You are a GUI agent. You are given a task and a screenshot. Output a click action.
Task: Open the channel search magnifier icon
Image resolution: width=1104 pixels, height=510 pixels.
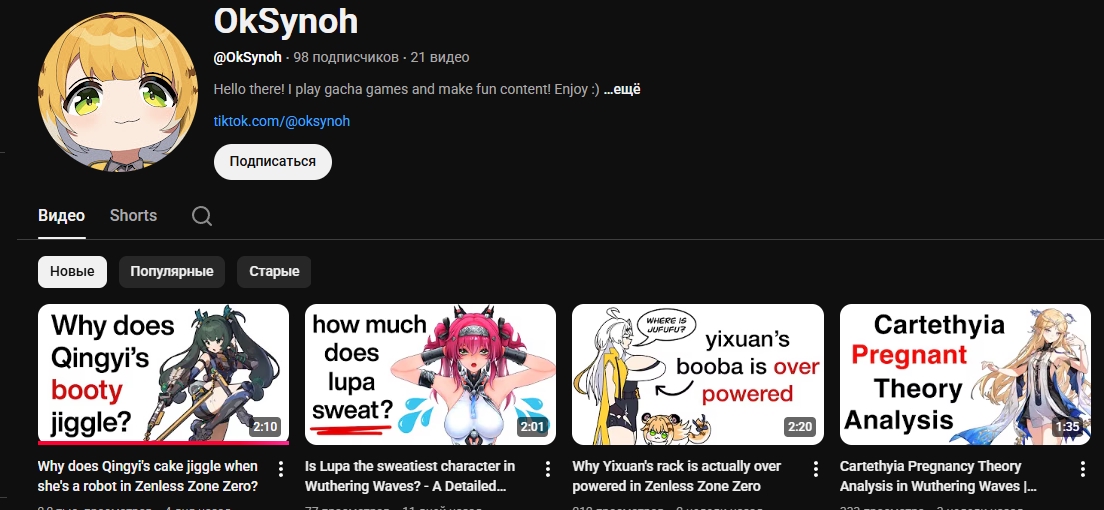(201, 216)
